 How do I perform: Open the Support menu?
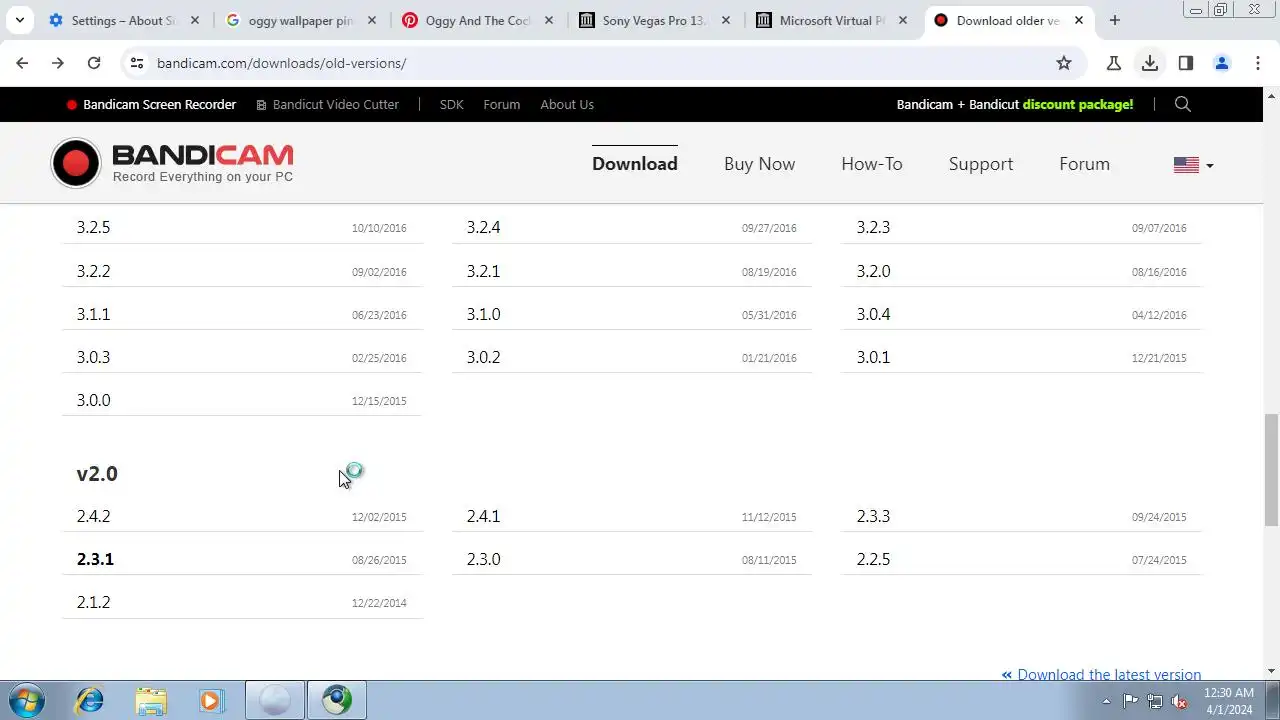(x=981, y=164)
